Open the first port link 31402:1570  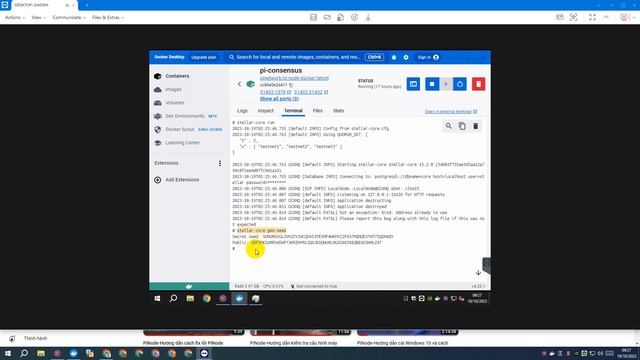pyautogui.click(x=275, y=92)
